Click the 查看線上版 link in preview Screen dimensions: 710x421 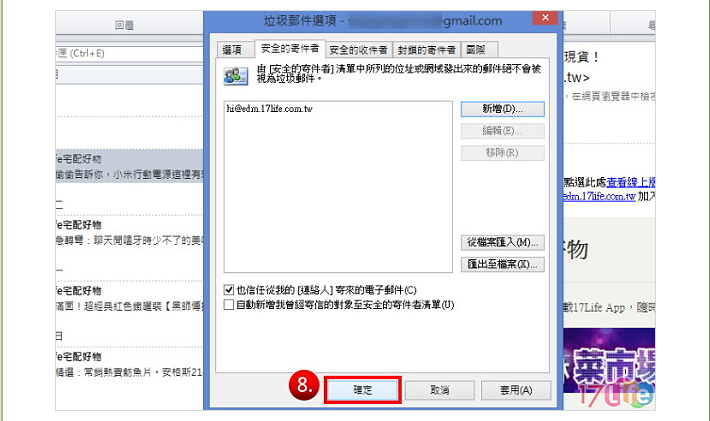point(630,182)
